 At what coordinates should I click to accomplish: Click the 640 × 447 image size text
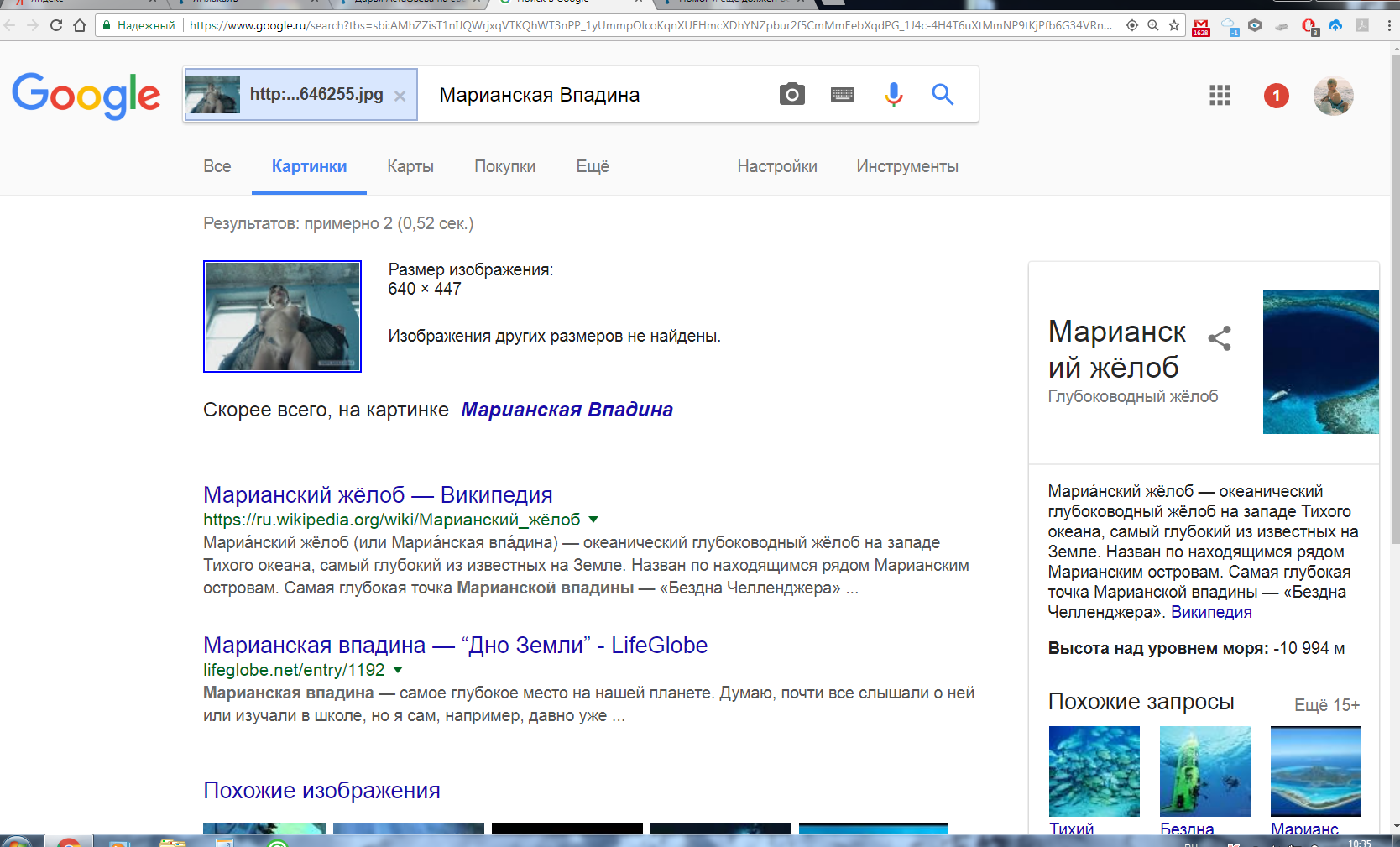coord(425,289)
